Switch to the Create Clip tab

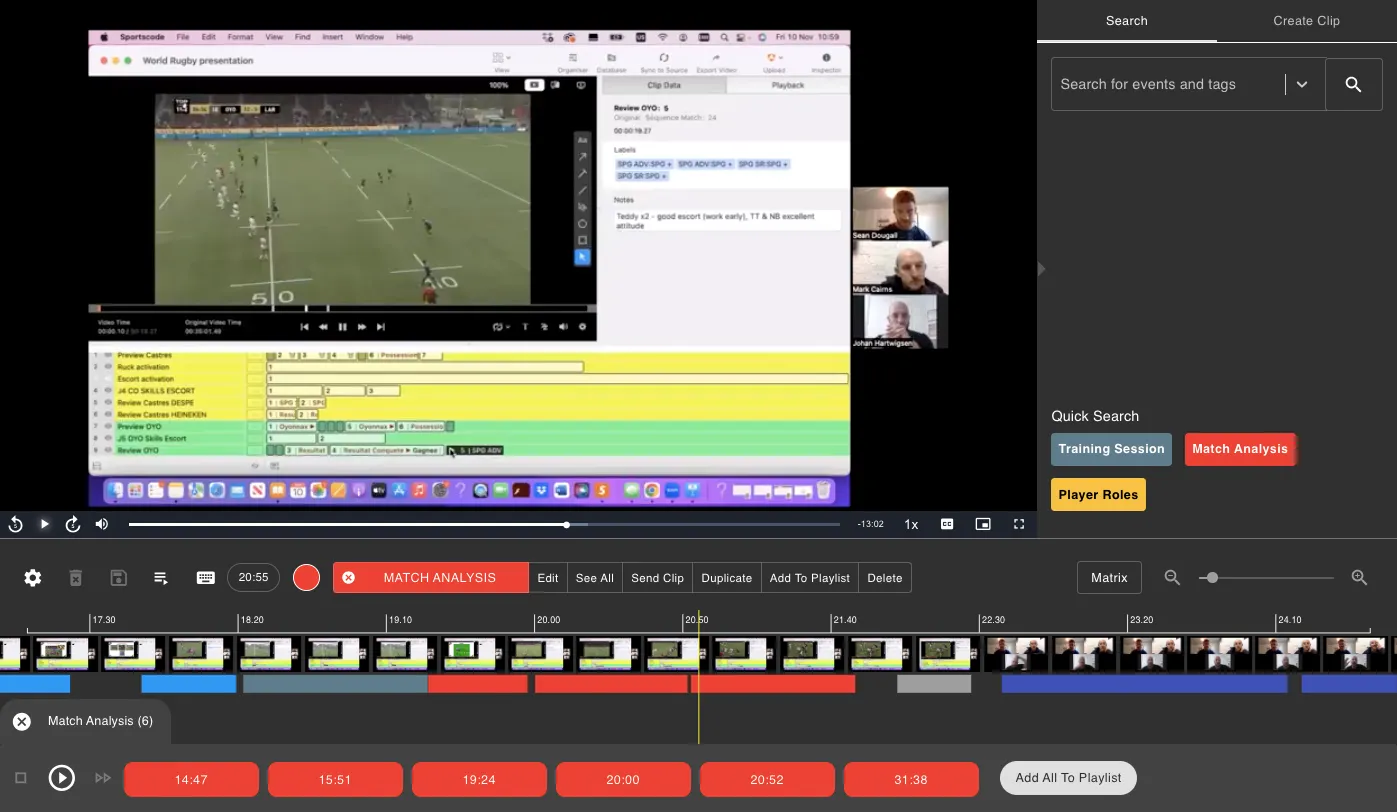(x=1306, y=21)
